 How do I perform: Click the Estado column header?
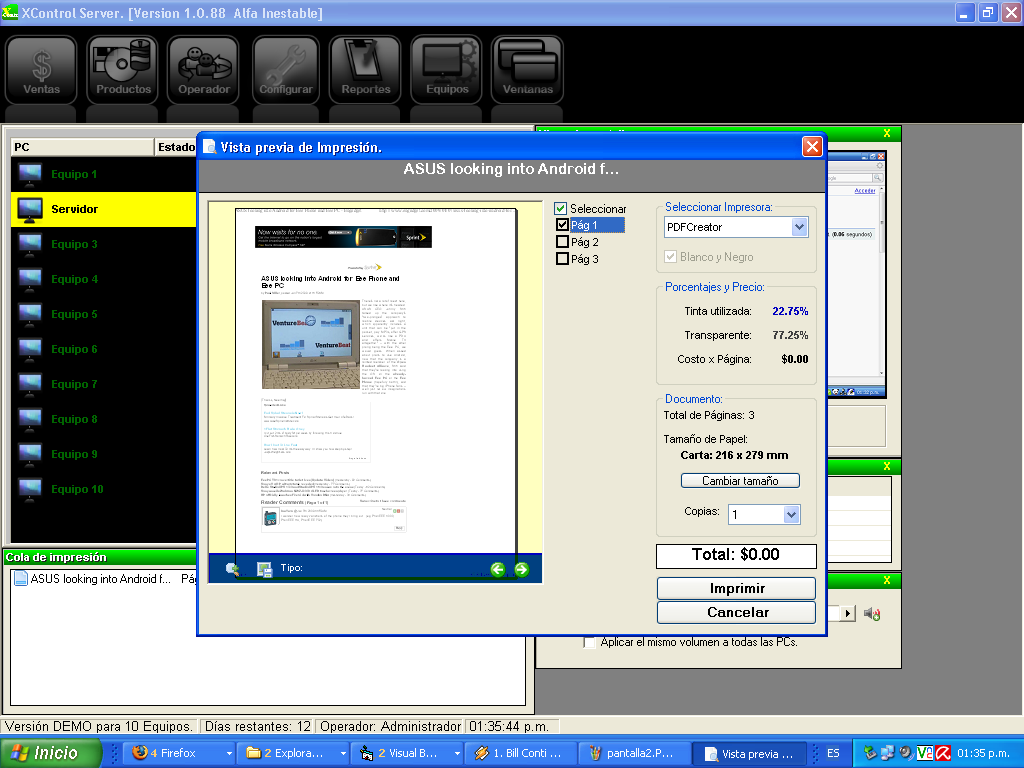(x=176, y=147)
